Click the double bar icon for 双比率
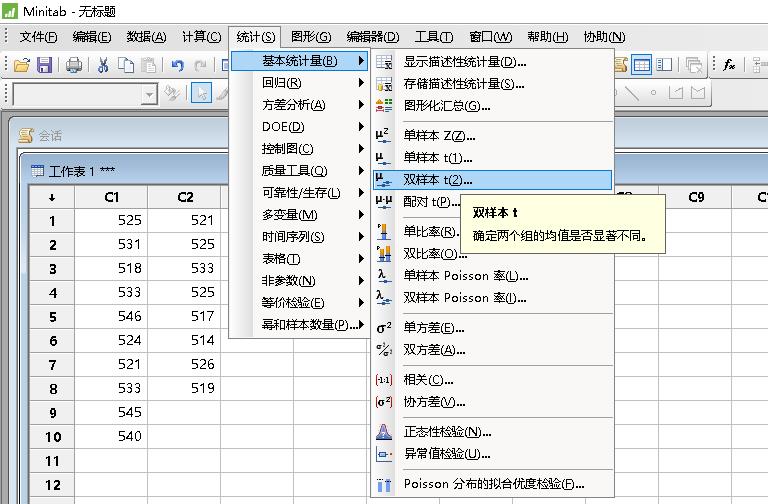768x504 pixels. click(x=384, y=253)
